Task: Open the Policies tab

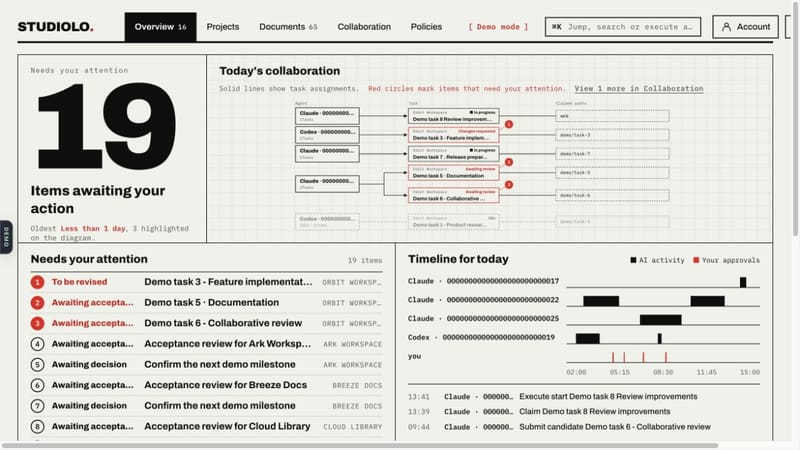Action: (x=426, y=27)
